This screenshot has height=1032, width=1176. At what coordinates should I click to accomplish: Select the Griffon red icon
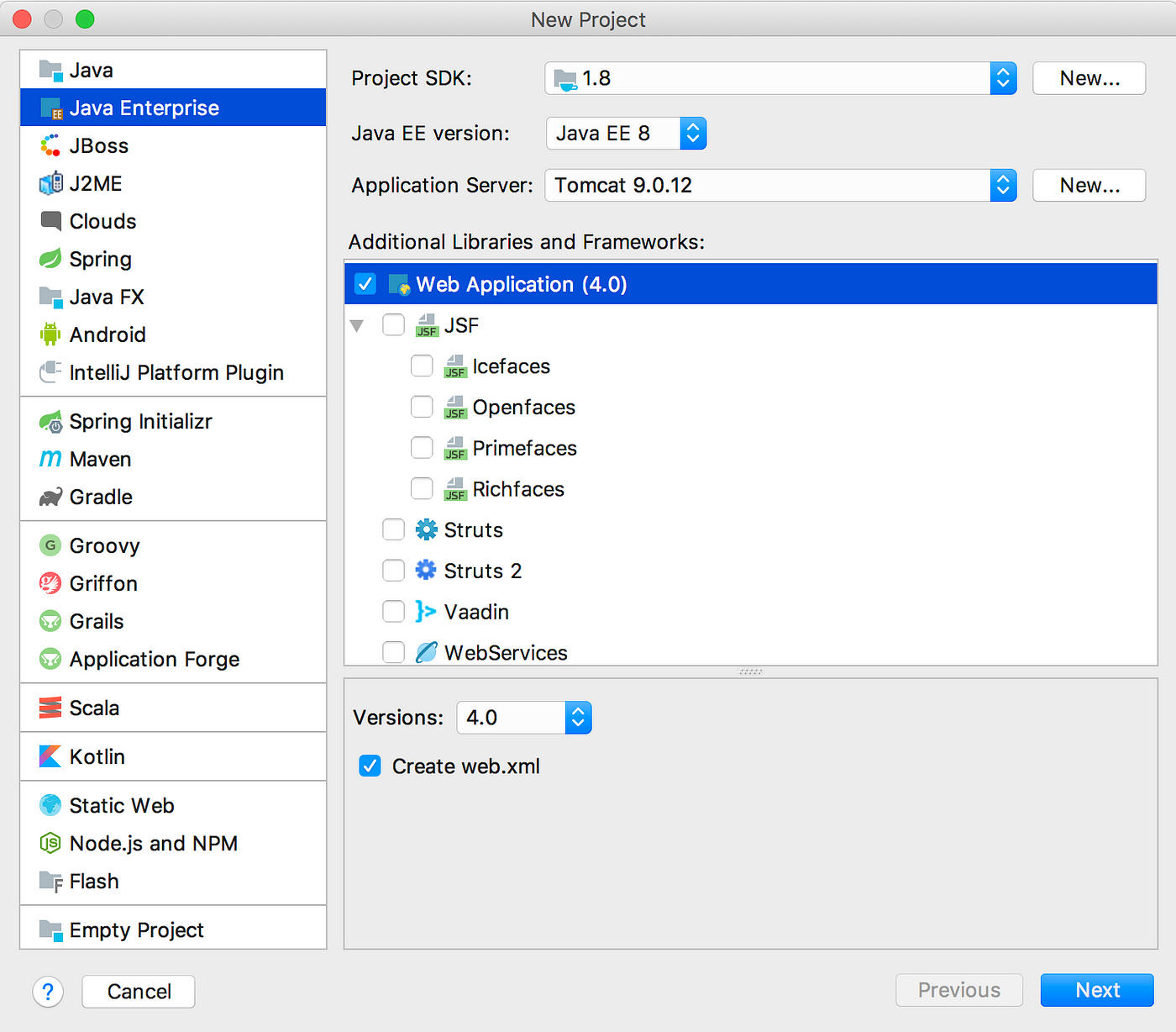pyautogui.click(x=50, y=584)
